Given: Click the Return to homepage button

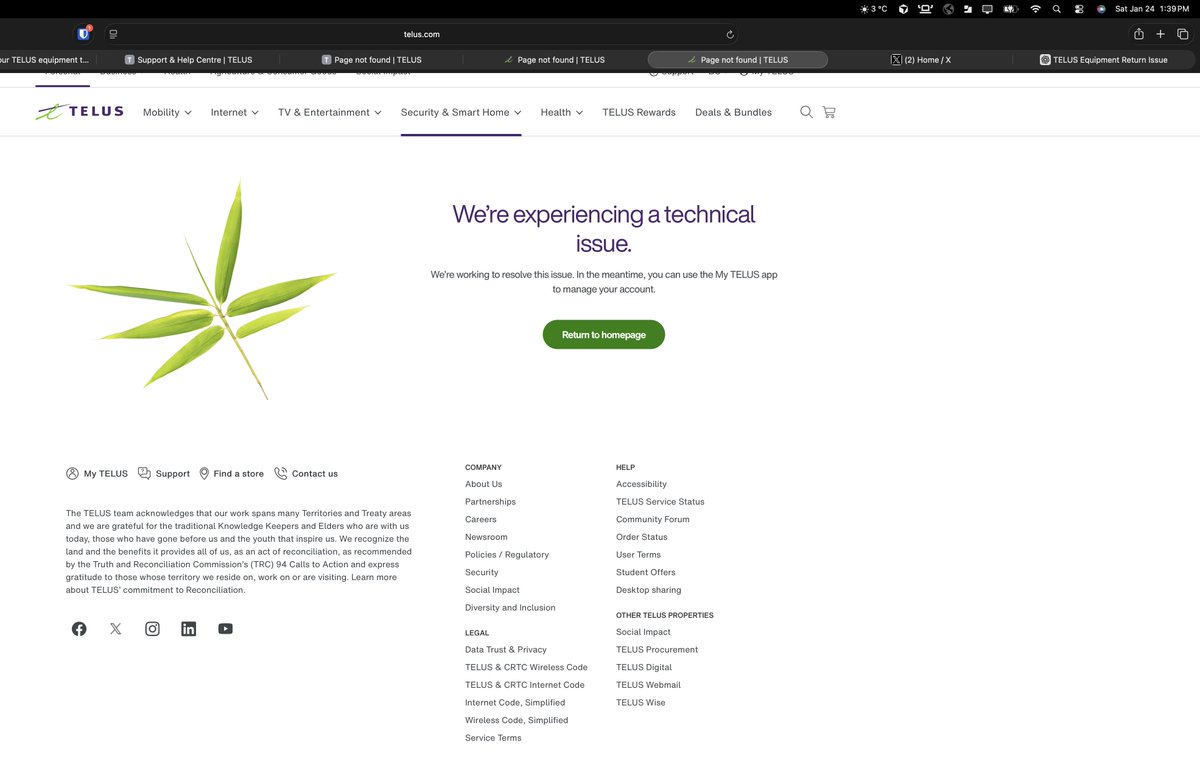Looking at the screenshot, I should click(x=604, y=335).
